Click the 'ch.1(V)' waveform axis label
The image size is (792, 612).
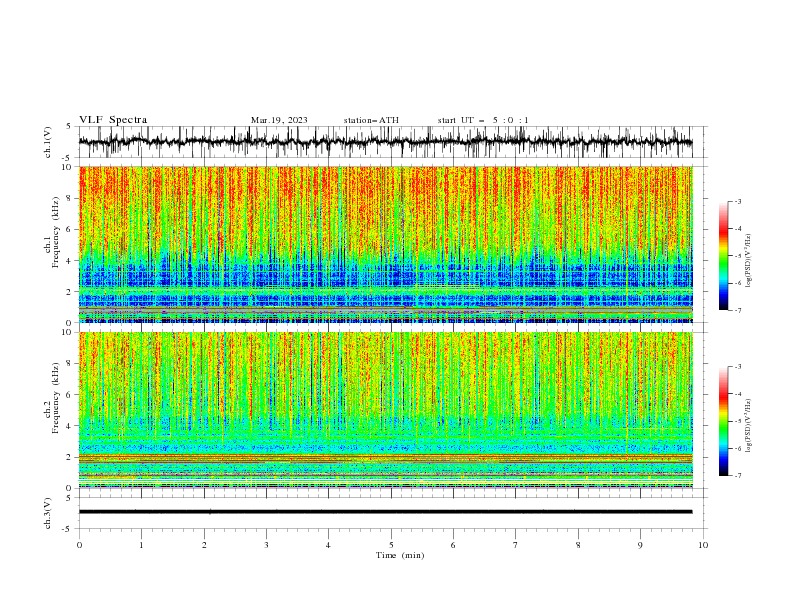pyautogui.click(x=48, y=142)
